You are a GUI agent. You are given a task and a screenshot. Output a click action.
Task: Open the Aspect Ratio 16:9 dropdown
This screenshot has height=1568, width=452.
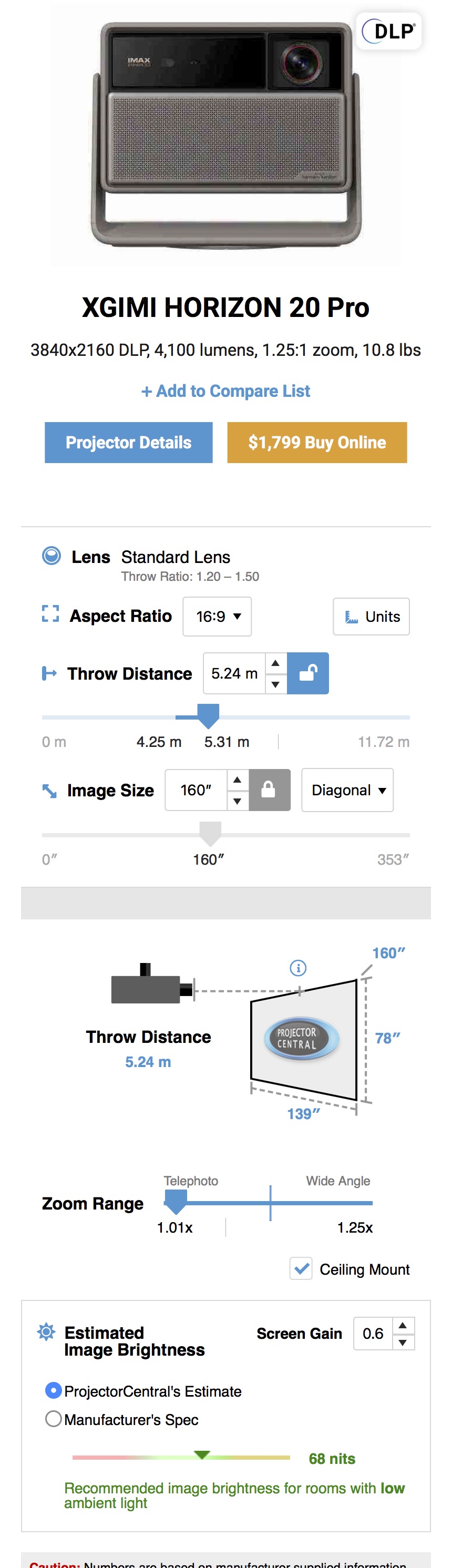tap(217, 617)
